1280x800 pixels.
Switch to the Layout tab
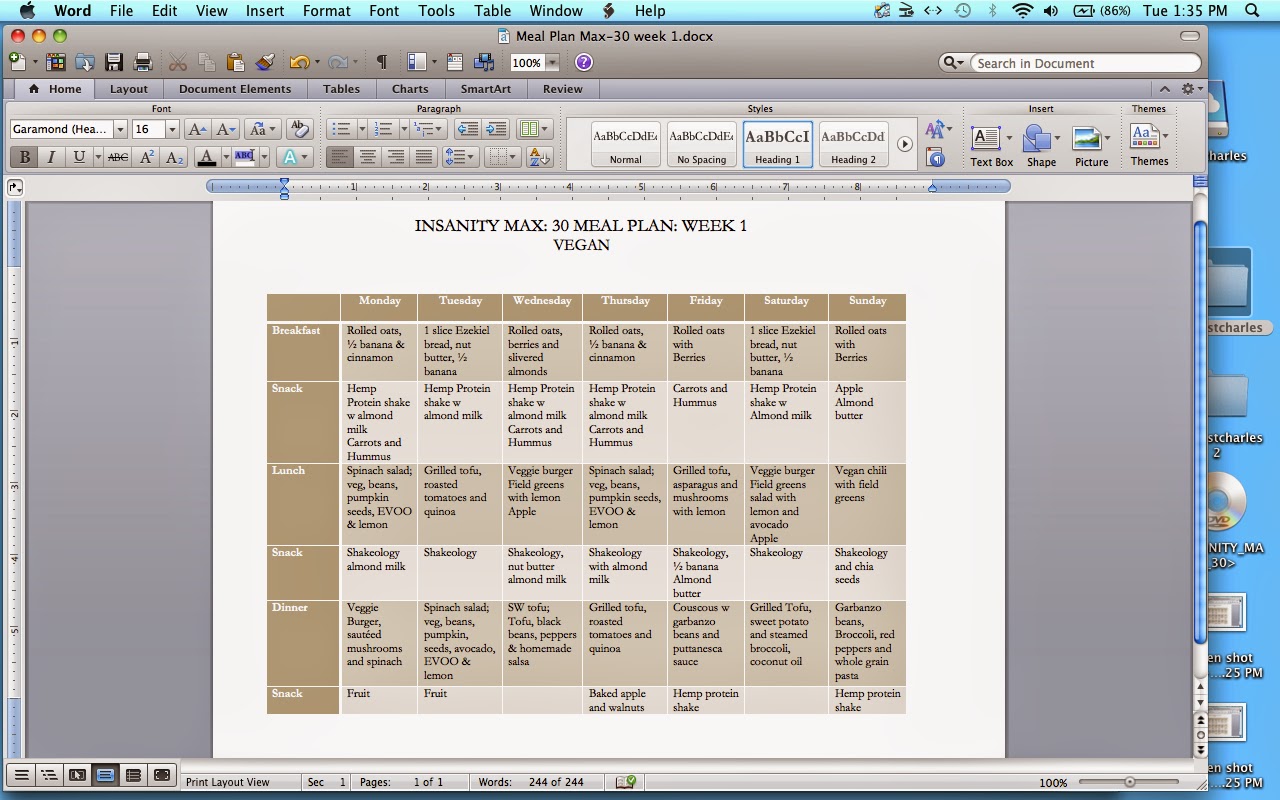click(x=129, y=89)
